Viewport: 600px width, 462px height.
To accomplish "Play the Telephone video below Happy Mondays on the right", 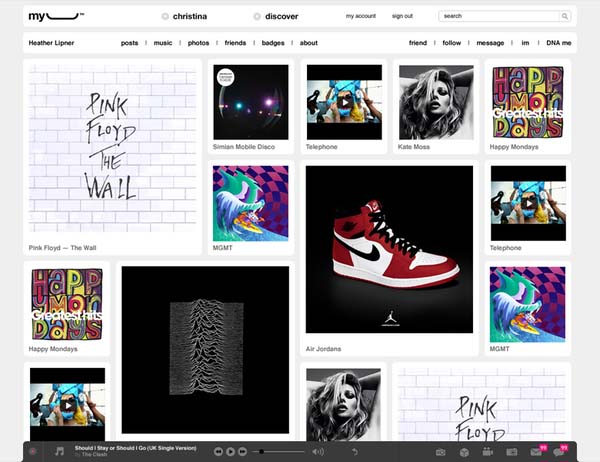I will point(528,203).
